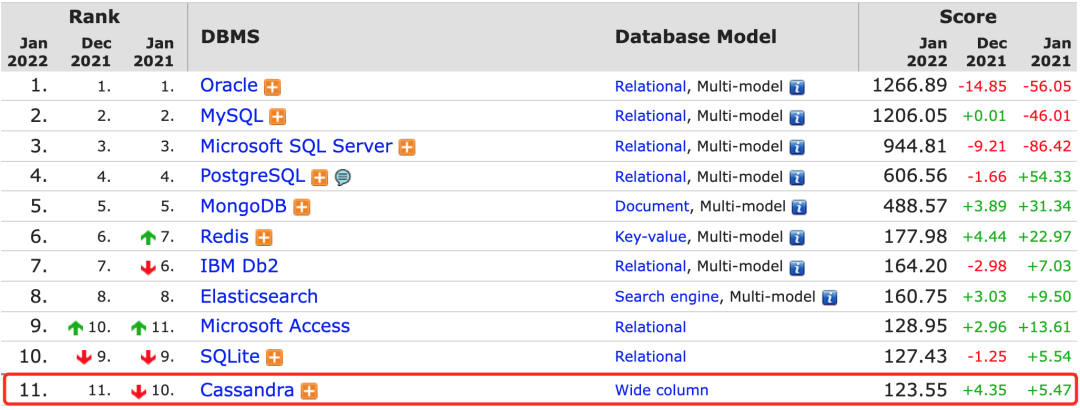Click the orange plus icon next to Redis
This screenshot has height=410, width=1080.
pos(263,237)
